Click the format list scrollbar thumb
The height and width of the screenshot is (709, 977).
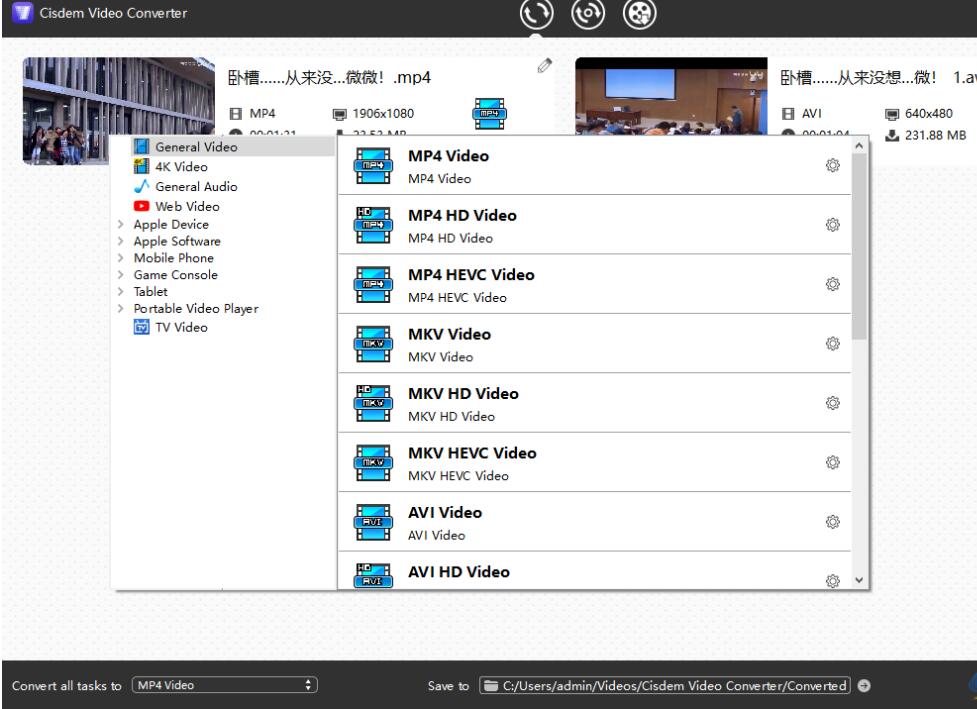click(x=859, y=247)
